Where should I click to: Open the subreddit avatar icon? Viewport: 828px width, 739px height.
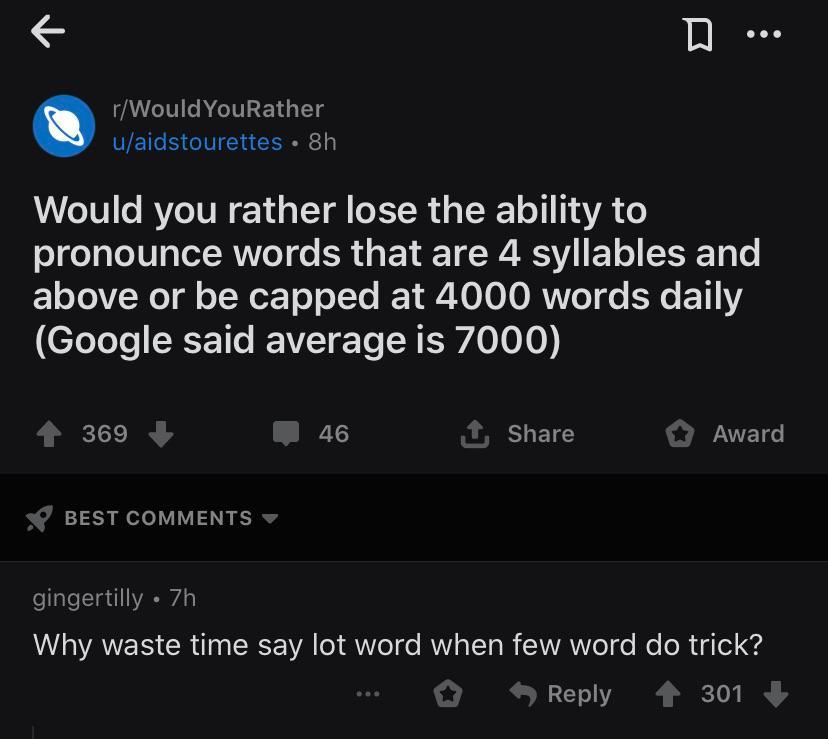[x=64, y=125]
